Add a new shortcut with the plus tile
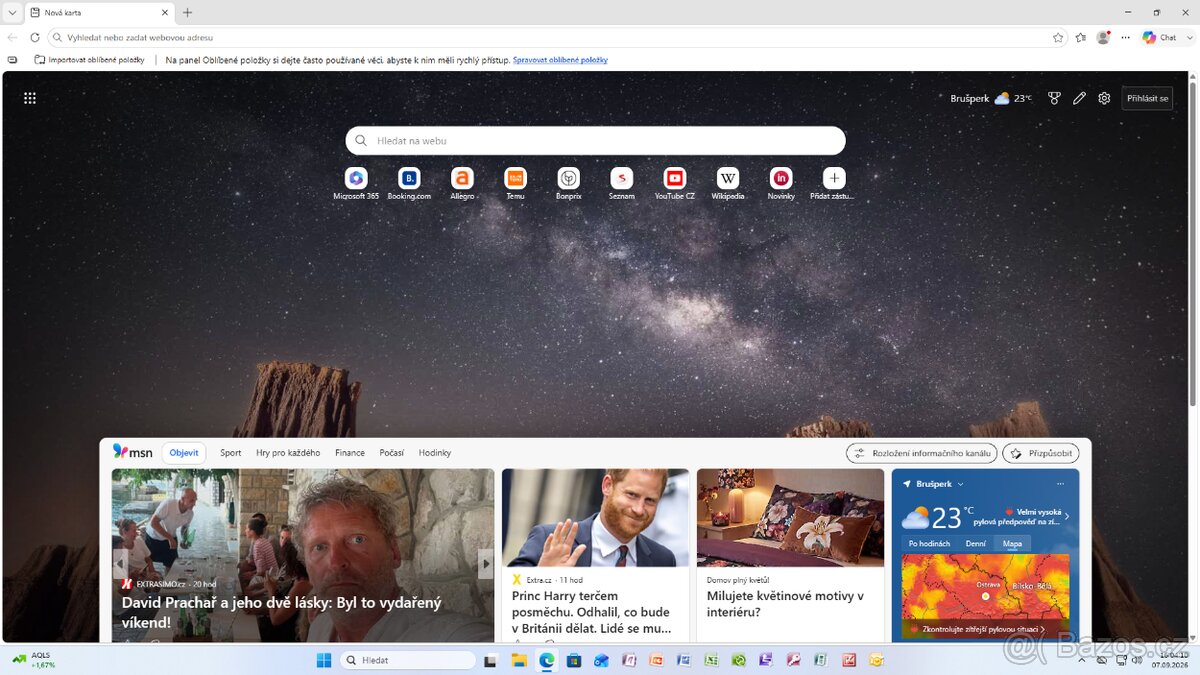Screen dimensions: 1200x675 click(834, 183)
